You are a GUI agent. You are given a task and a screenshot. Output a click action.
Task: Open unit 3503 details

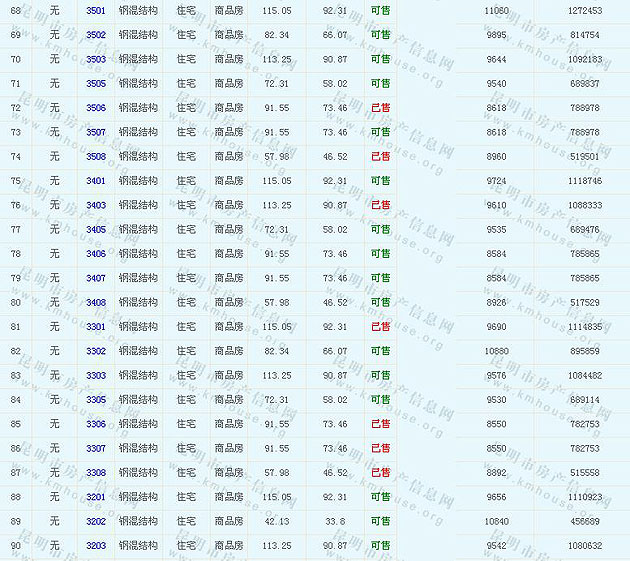tap(96, 59)
